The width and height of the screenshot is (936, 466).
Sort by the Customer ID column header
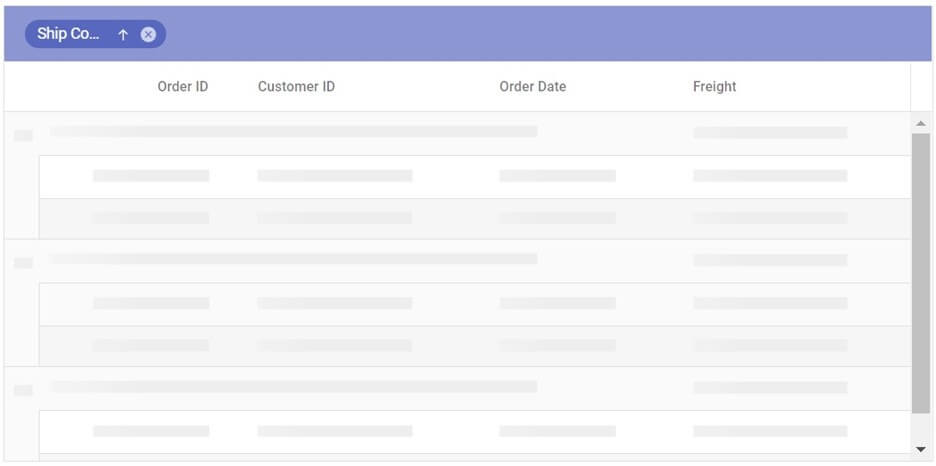coord(296,87)
